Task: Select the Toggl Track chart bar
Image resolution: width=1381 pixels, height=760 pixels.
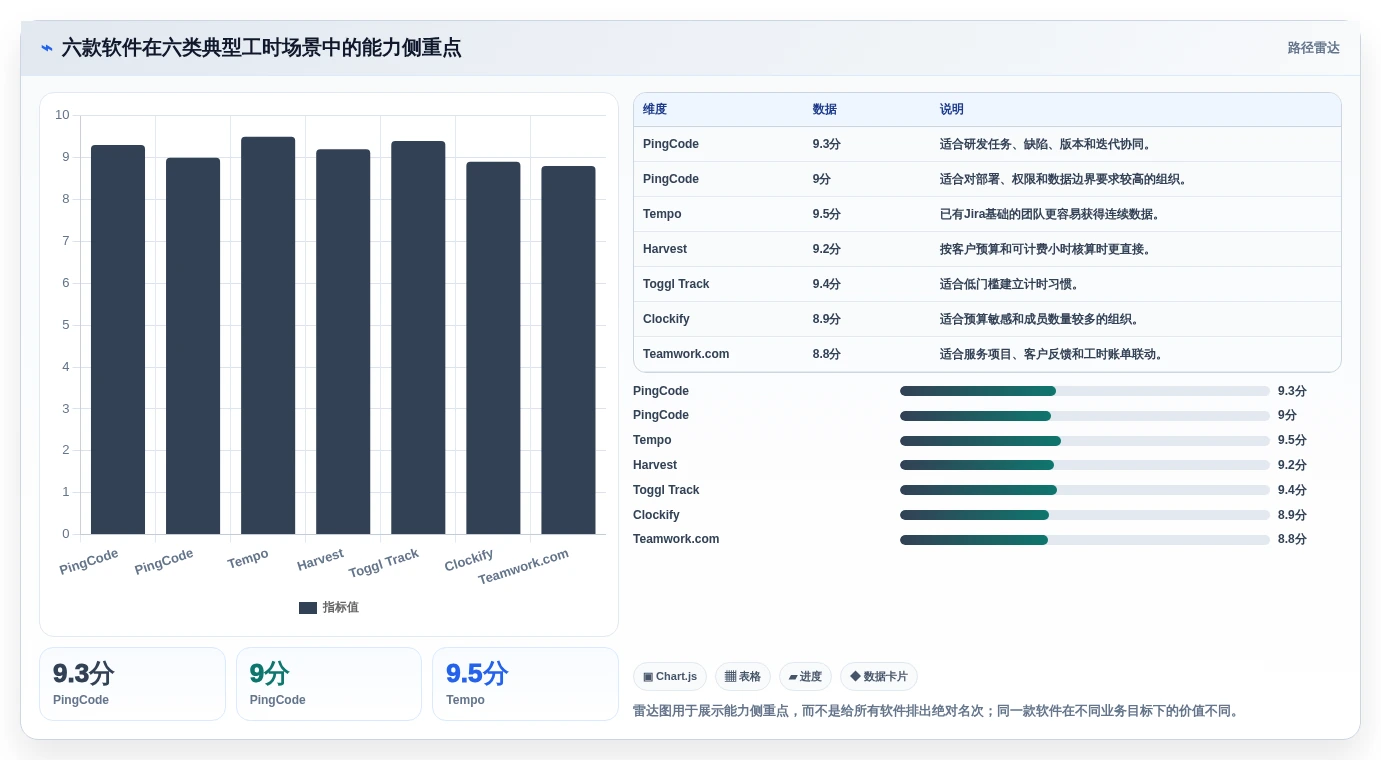Action: 418,338
